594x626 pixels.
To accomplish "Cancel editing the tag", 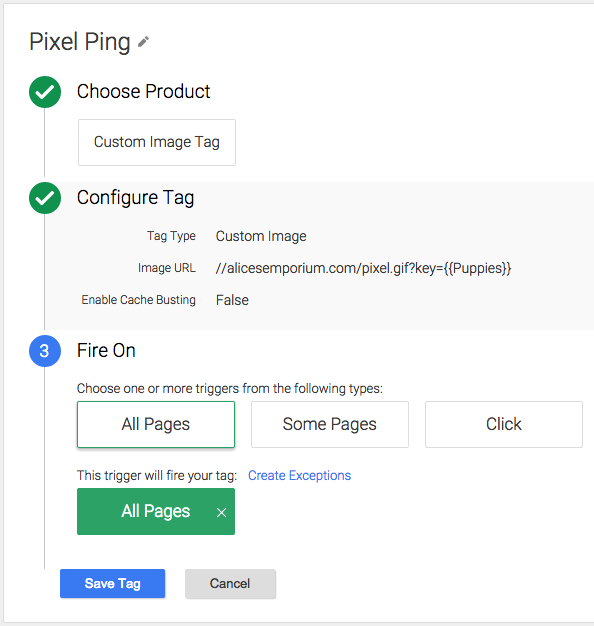I will pos(230,584).
